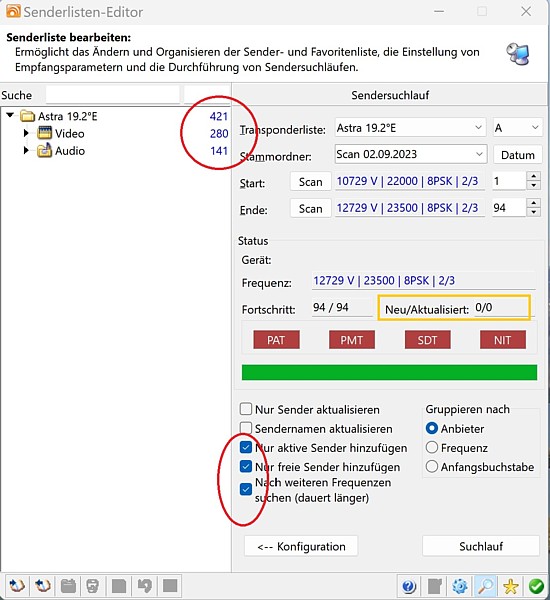The height and width of the screenshot is (600, 550).
Task: Open the Transponderliste Astra 19.2°E dropdown
Action: click(x=410, y=128)
